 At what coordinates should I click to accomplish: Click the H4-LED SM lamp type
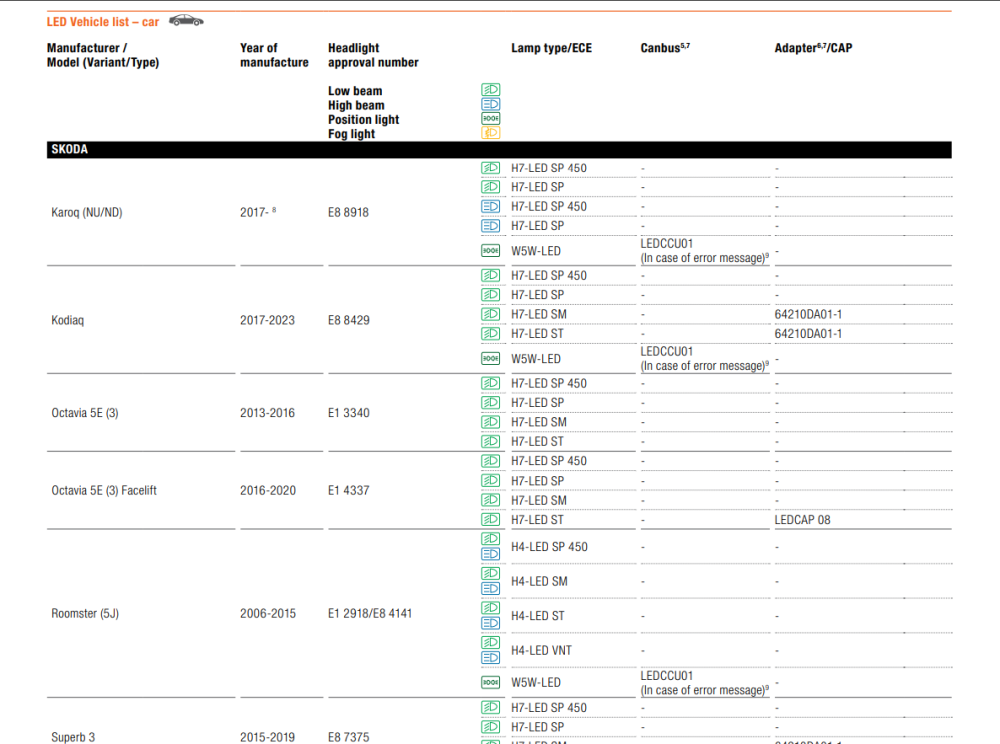pyautogui.click(x=539, y=581)
